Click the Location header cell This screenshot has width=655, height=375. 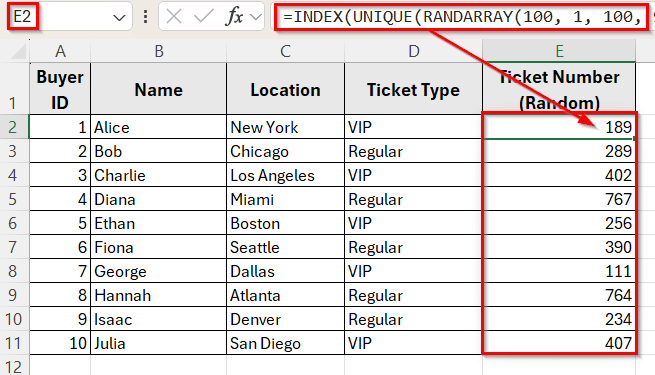pos(285,89)
